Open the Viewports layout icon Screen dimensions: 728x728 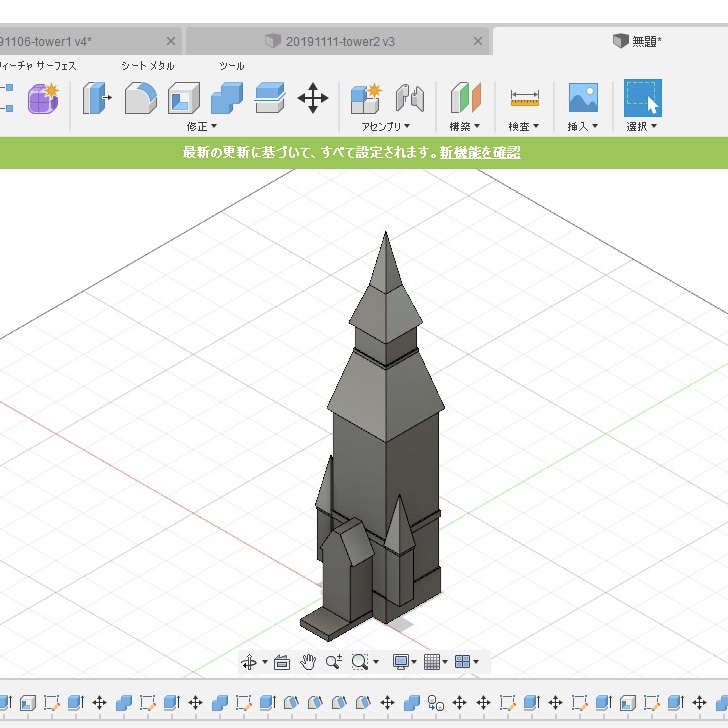(x=462, y=662)
